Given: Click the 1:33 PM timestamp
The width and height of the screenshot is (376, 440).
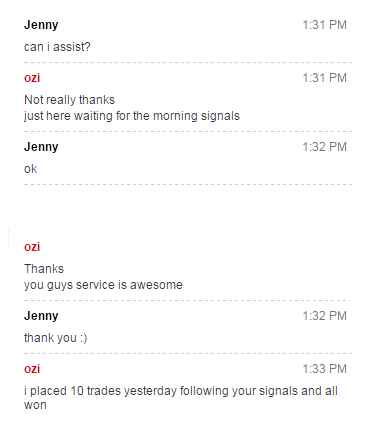Looking at the screenshot, I should (x=324, y=369).
